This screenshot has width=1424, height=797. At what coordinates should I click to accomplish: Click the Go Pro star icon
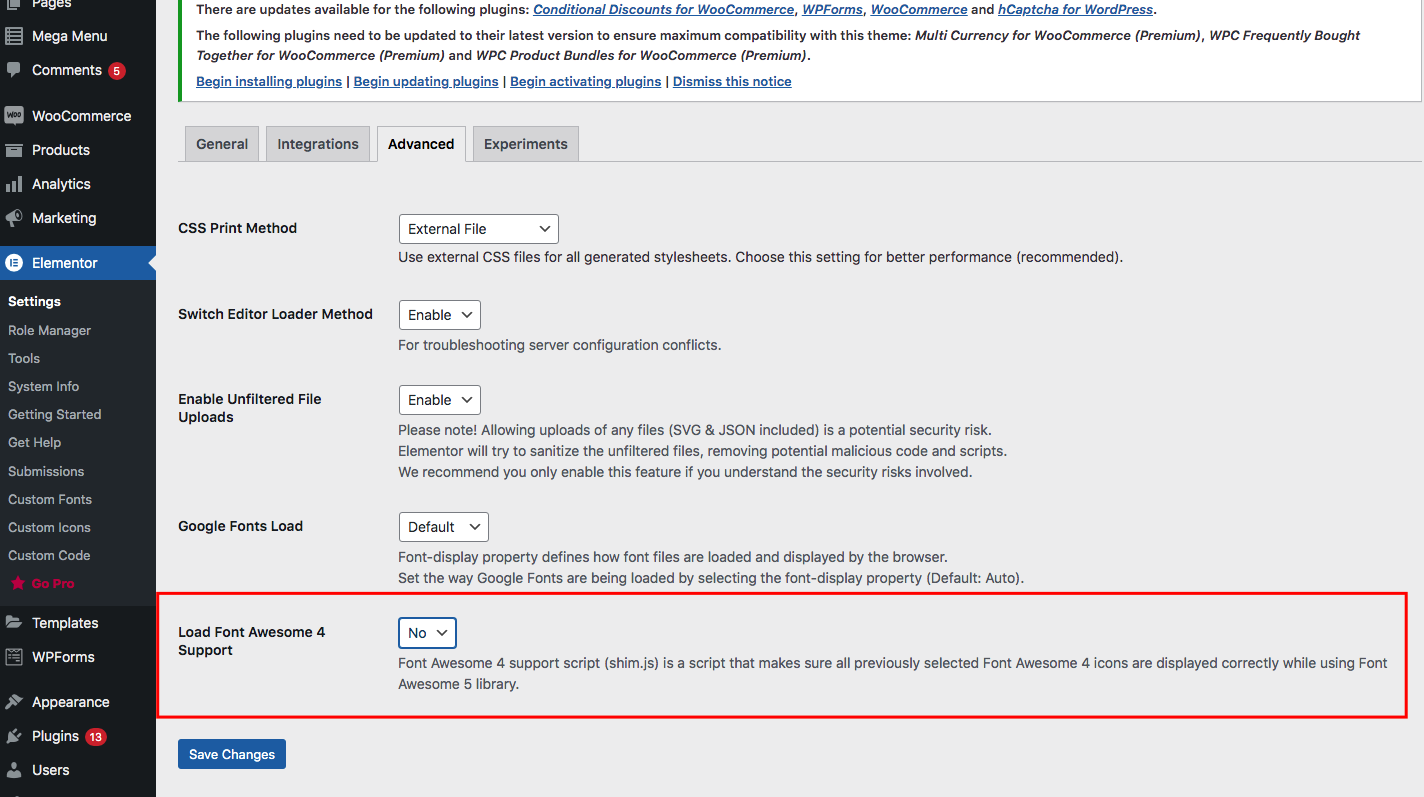[x=17, y=584]
